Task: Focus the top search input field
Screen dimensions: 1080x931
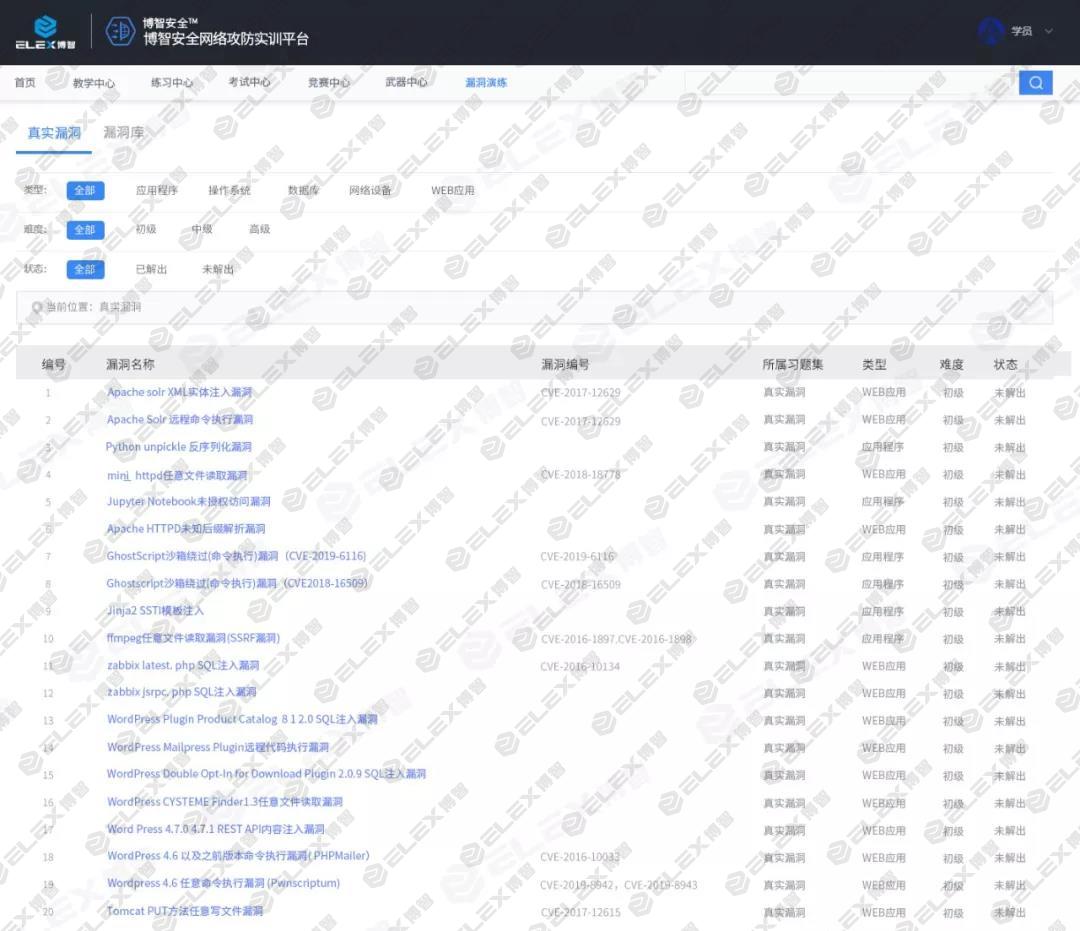Action: tap(851, 83)
